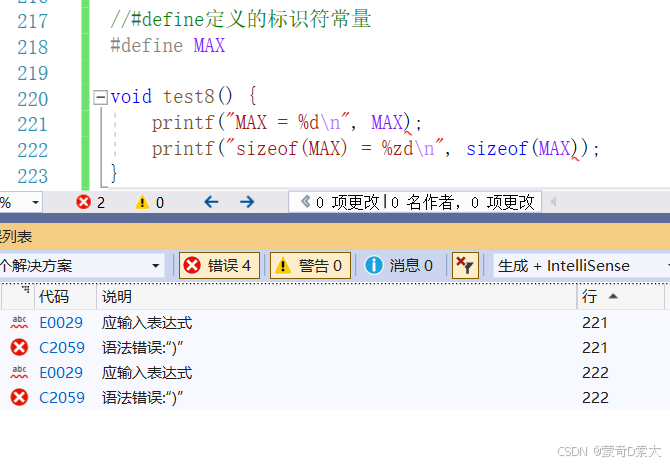Click 语法错误:")" description for line 222
This screenshot has height=465, width=670.
142,398
